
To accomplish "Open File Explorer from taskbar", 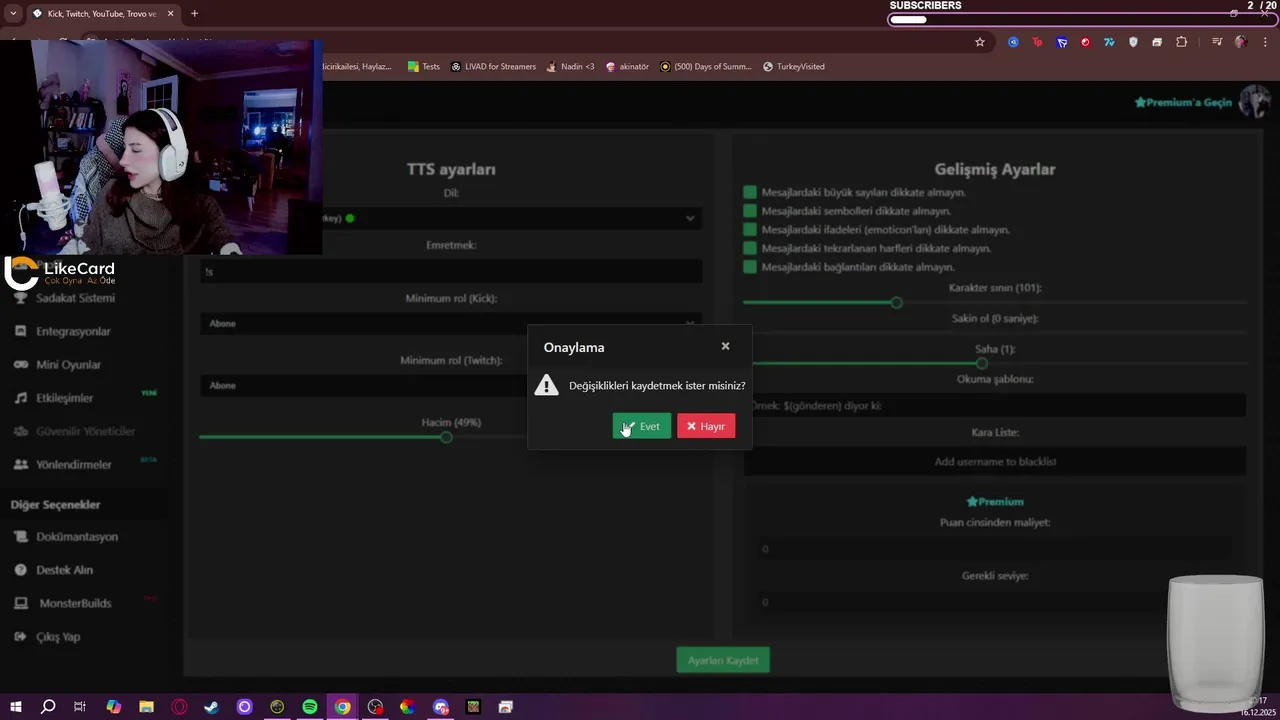I will click(x=146, y=707).
